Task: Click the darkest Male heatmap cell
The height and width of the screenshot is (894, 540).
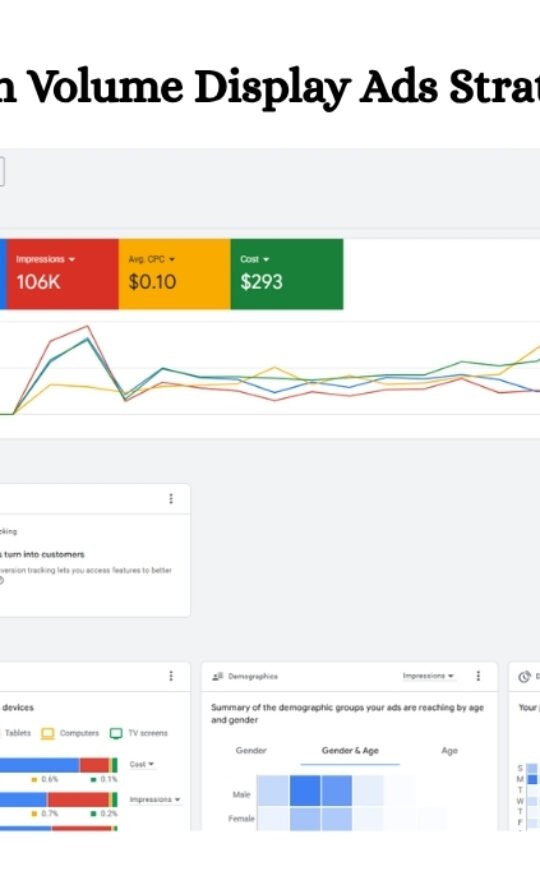Action: tap(305, 790)
